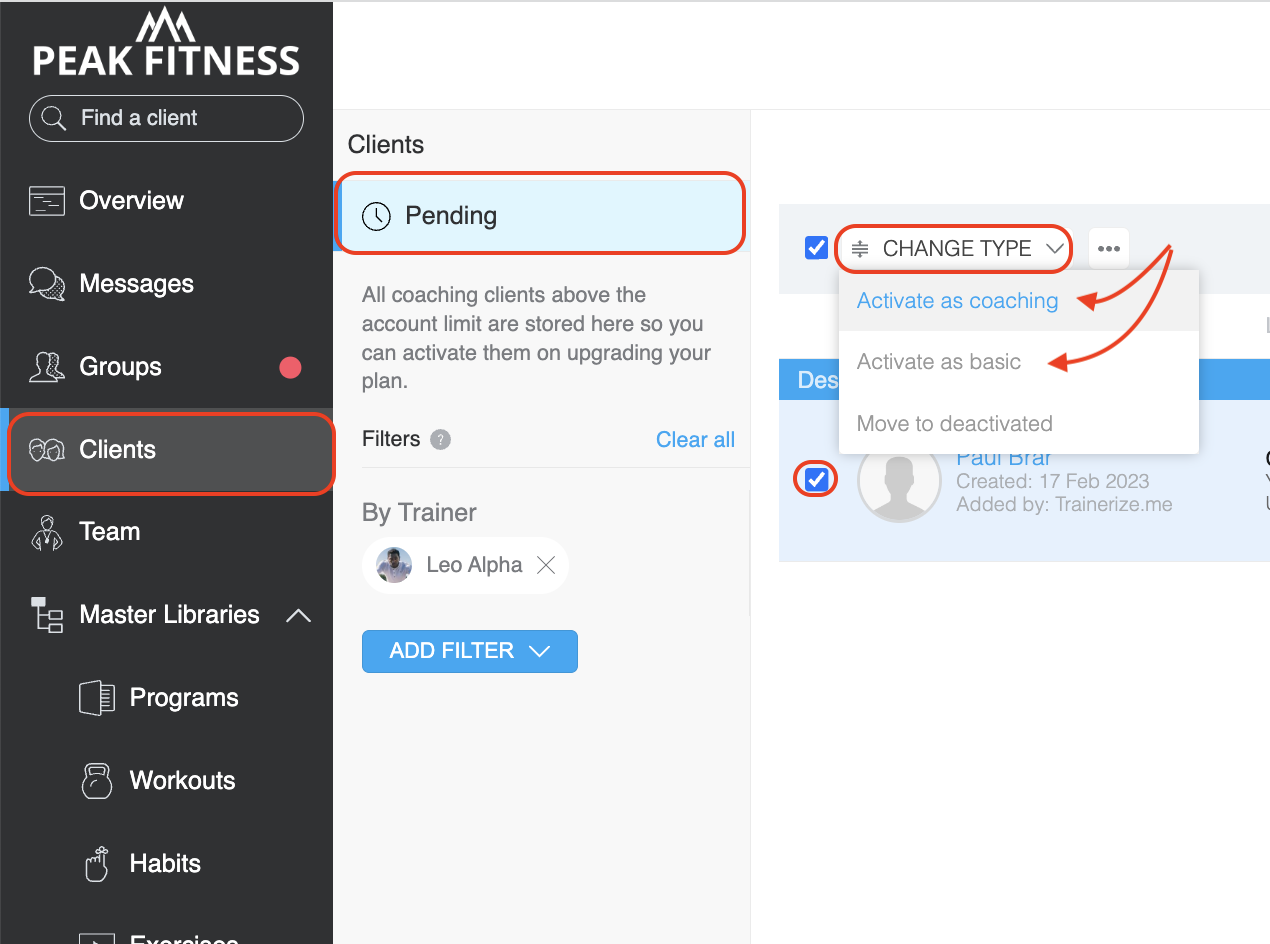Choose Activate as coaching option

click(x=957, y=301)
